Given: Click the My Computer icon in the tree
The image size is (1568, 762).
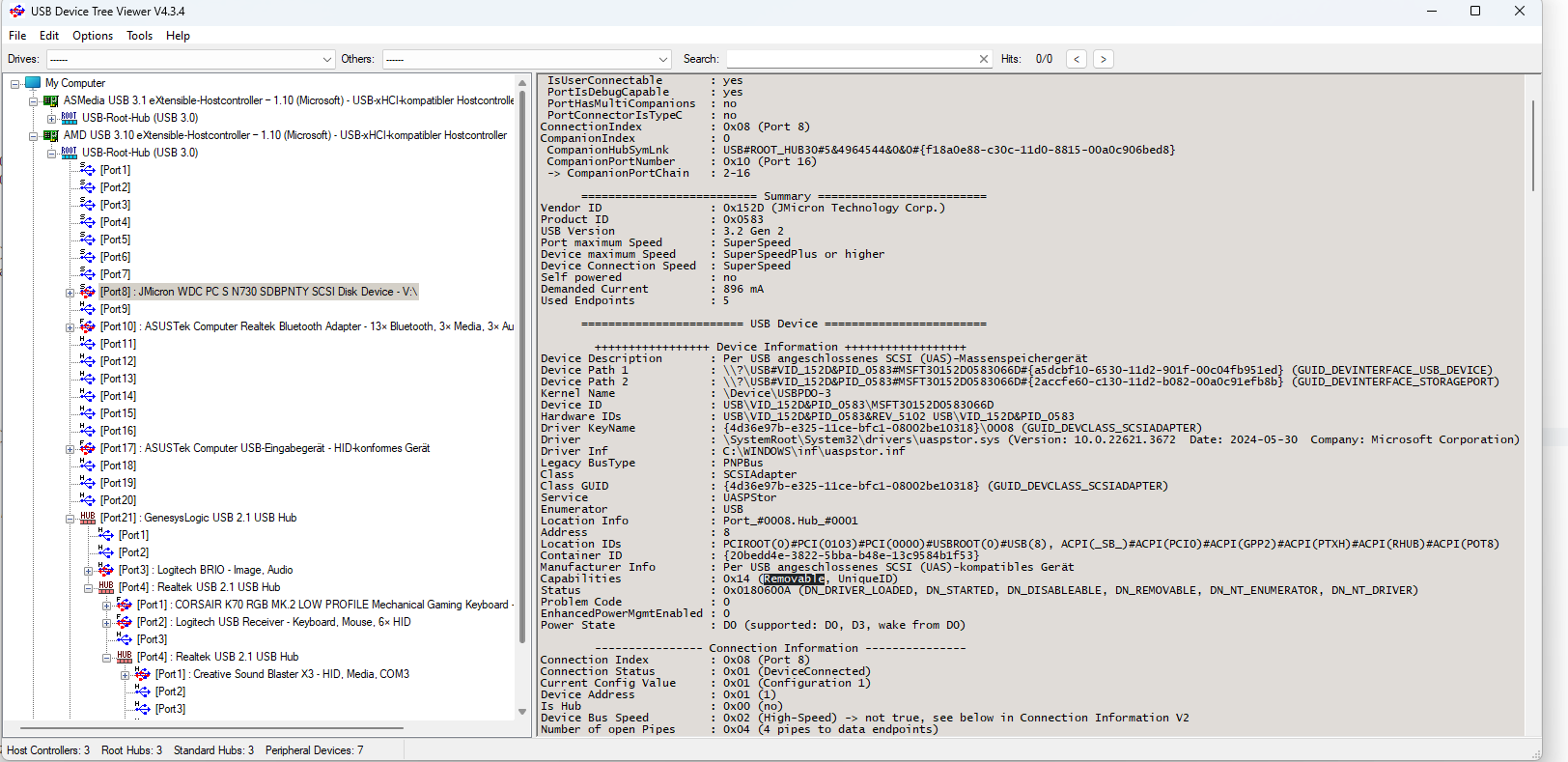Looking at the screenshot, I should pyautogui.click(x=33, y=83).
